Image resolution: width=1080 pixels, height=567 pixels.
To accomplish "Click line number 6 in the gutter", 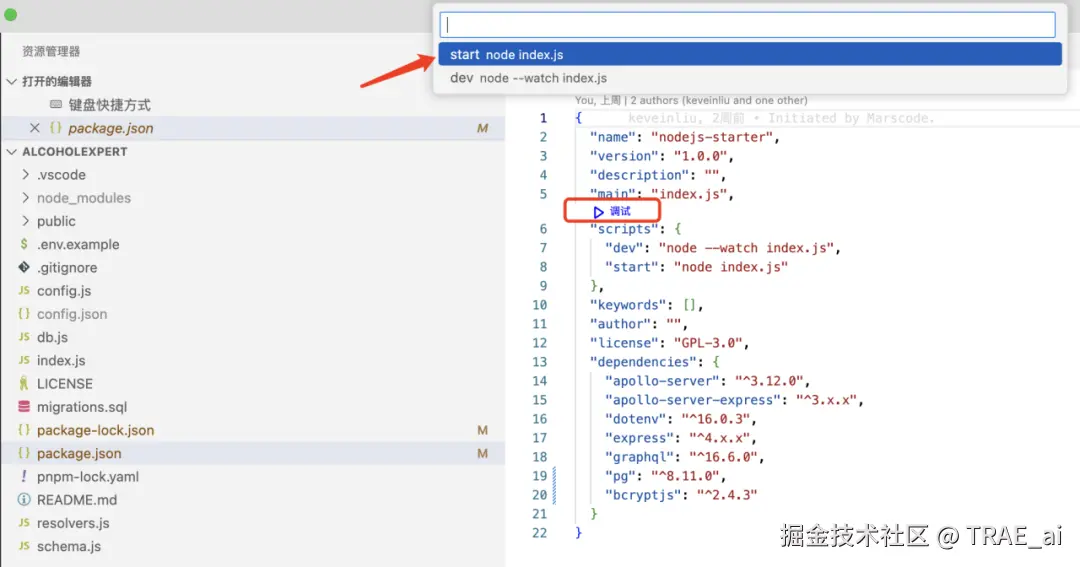I will tap(543, 229).
